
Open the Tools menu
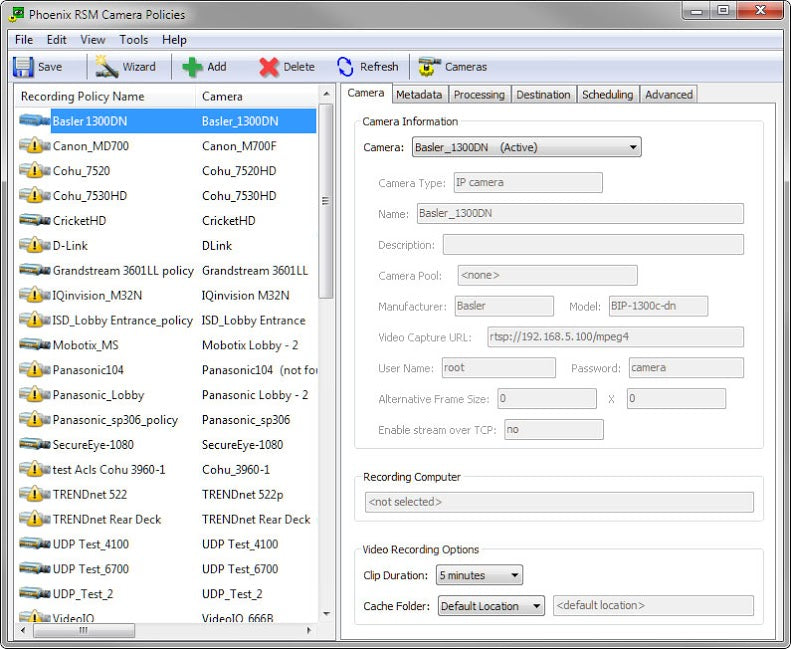click(134, 40)
